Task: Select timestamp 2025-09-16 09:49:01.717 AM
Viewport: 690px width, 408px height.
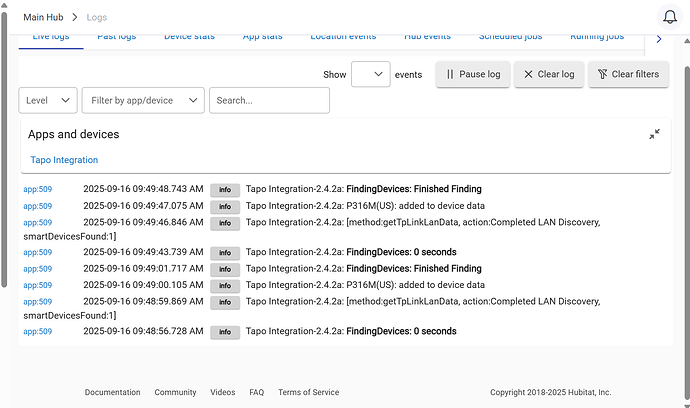Action: pos(143,268)
